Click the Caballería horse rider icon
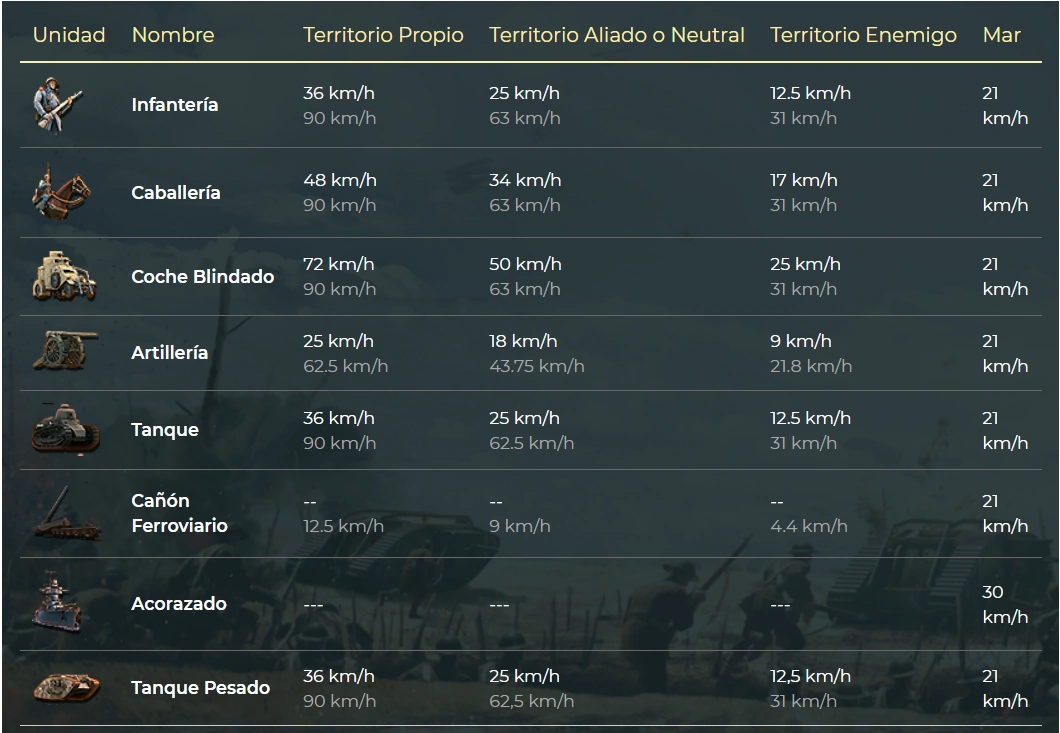1060x733 pixels. [x=60, y=192]
